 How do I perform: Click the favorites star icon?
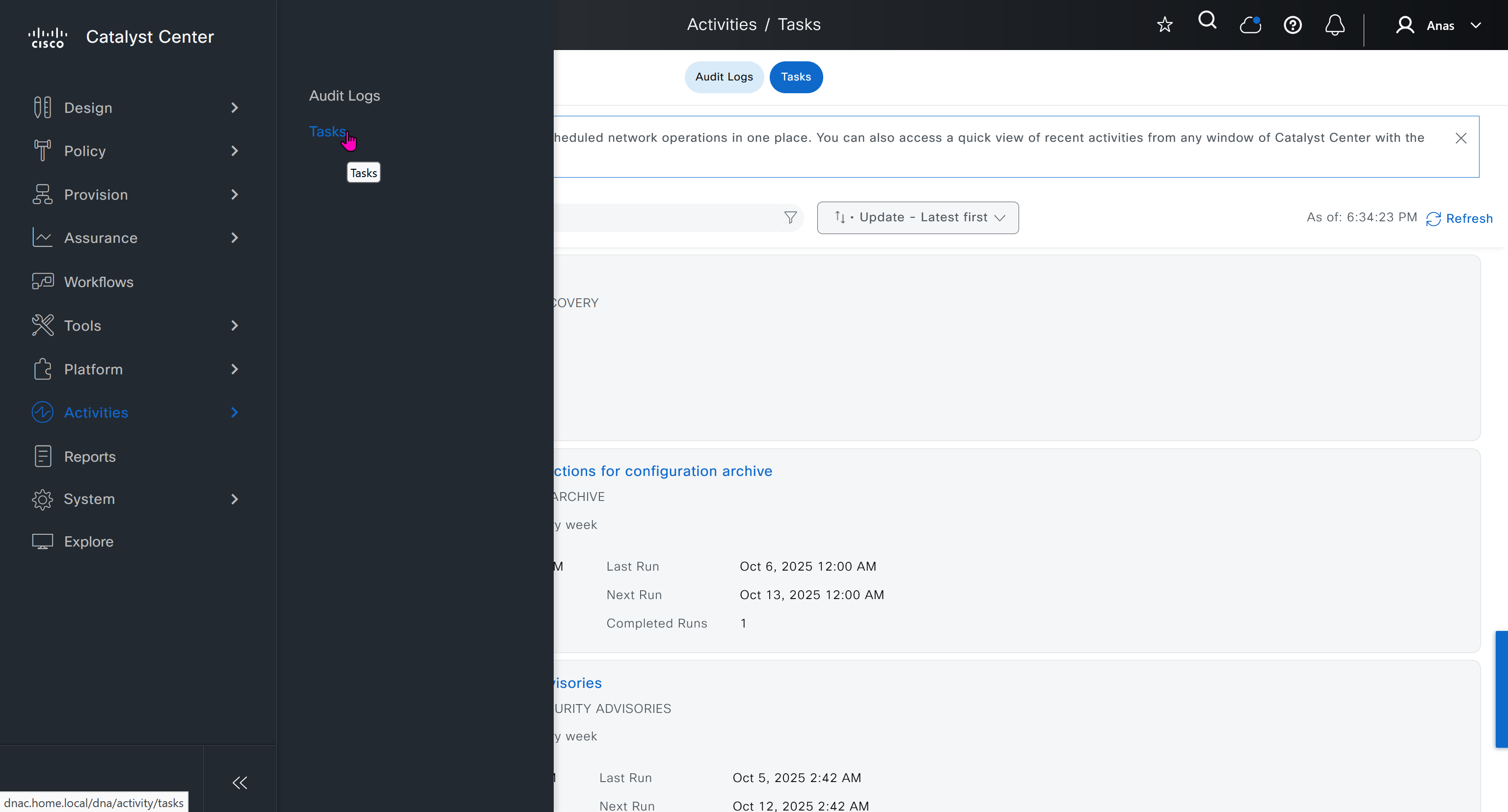[1164, 25]
